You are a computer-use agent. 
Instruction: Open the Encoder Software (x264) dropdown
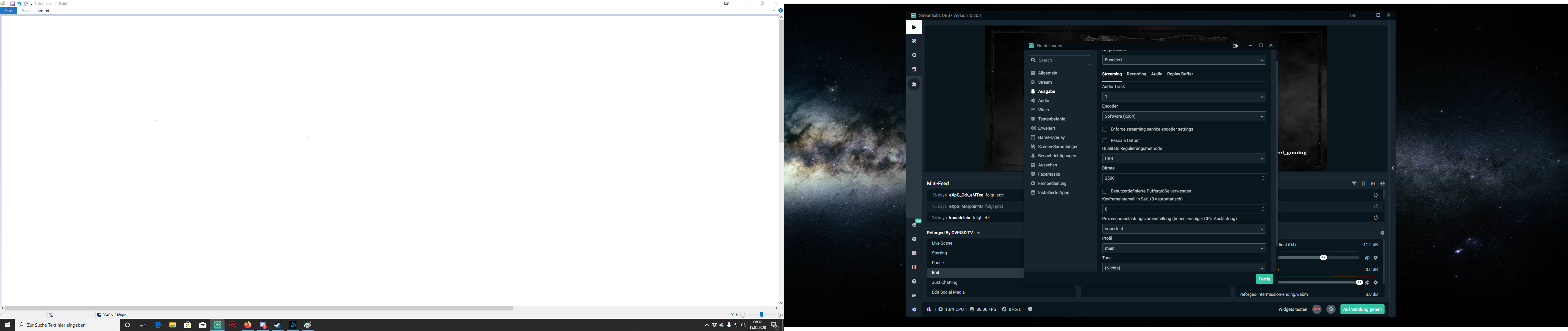pyautogui.click(x=1183, y=116)
